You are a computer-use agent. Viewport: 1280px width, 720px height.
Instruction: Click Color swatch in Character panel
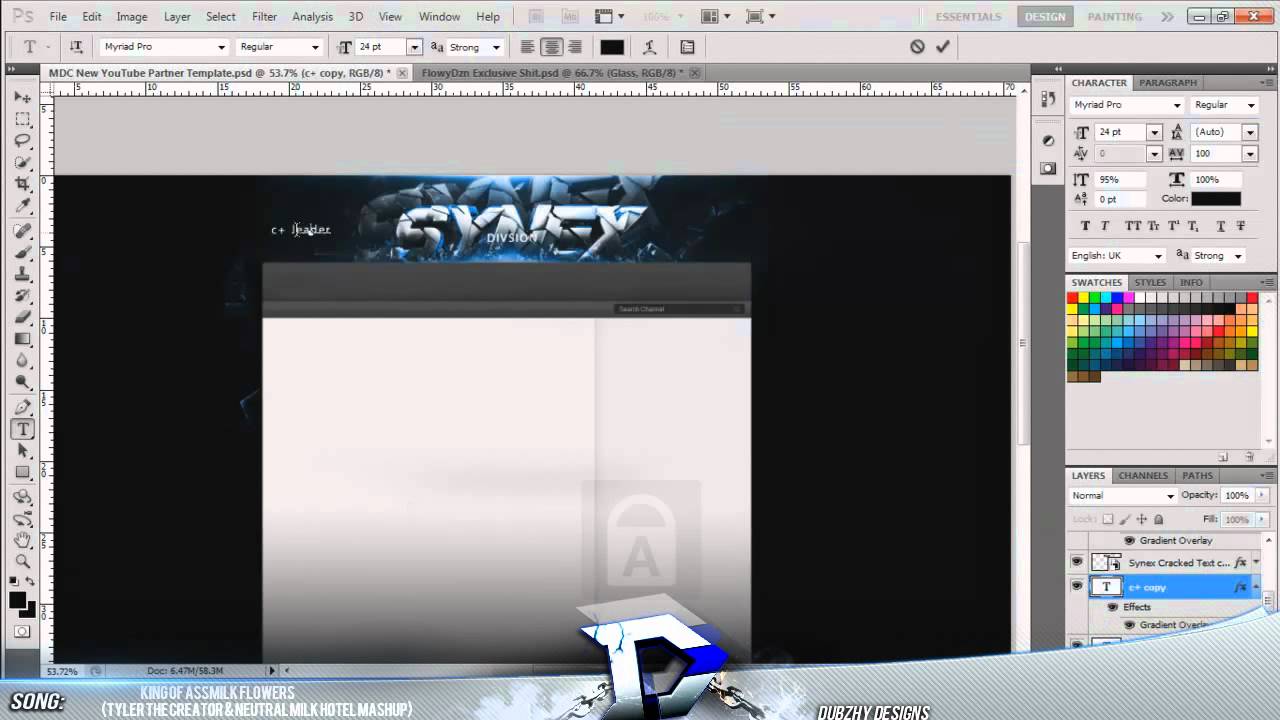pos(1216,199)
